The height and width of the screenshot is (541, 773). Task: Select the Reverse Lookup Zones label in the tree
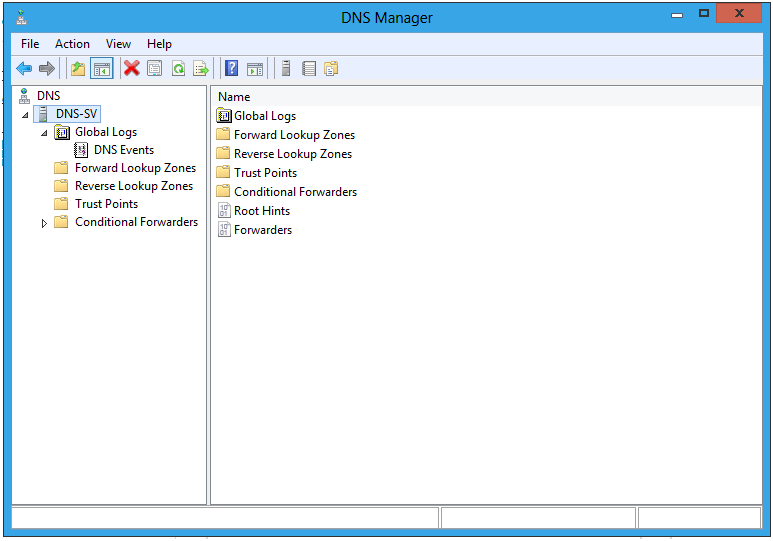pos(134,186)
